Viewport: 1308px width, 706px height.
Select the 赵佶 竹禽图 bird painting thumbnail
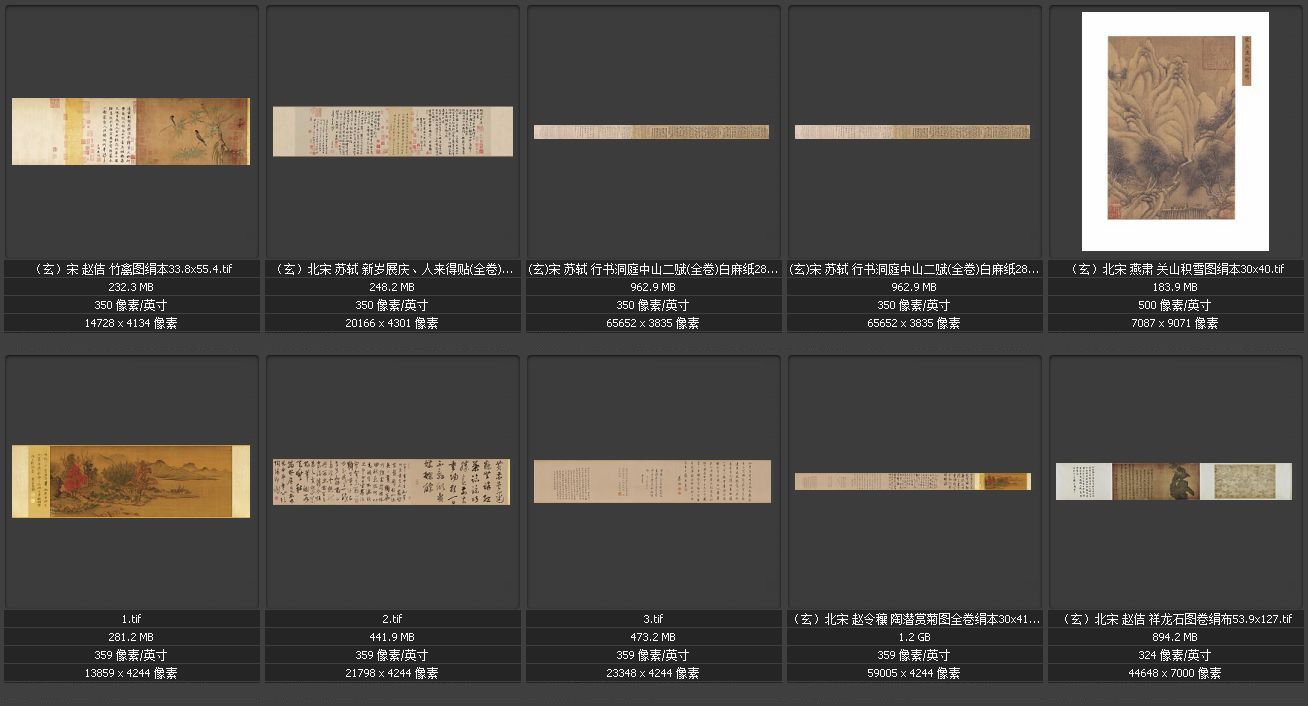tap(131, 131)
